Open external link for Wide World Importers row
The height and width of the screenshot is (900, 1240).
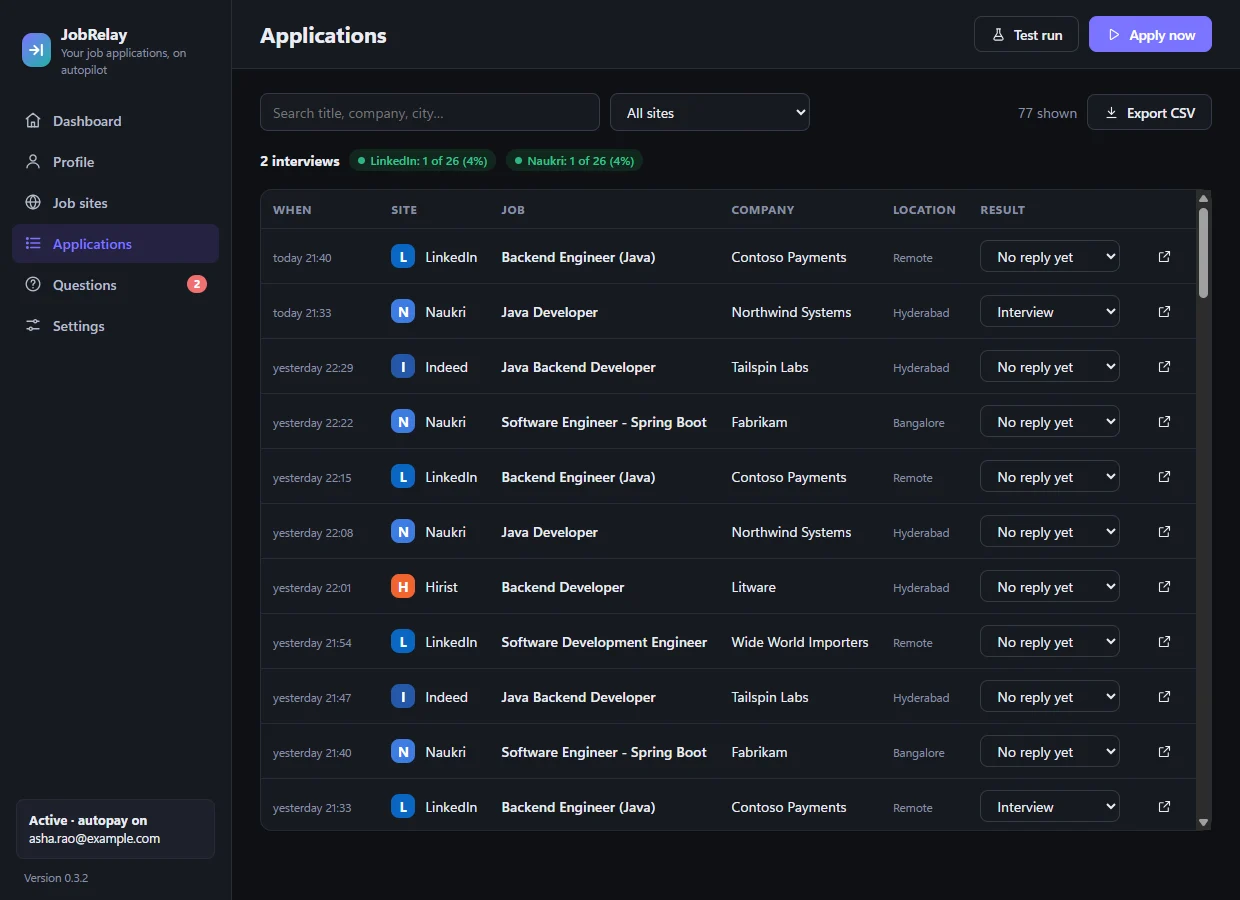[x=1164, y=642]
